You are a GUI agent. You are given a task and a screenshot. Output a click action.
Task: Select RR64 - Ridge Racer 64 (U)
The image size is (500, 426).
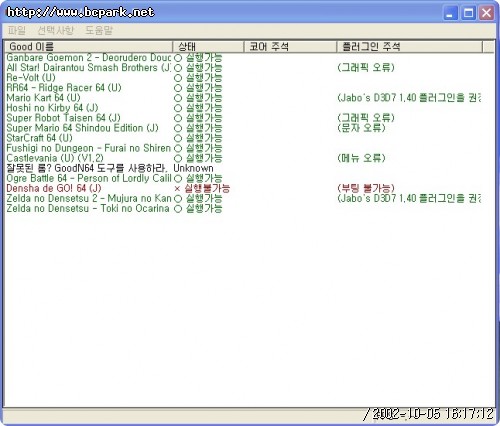coord(64,88)
